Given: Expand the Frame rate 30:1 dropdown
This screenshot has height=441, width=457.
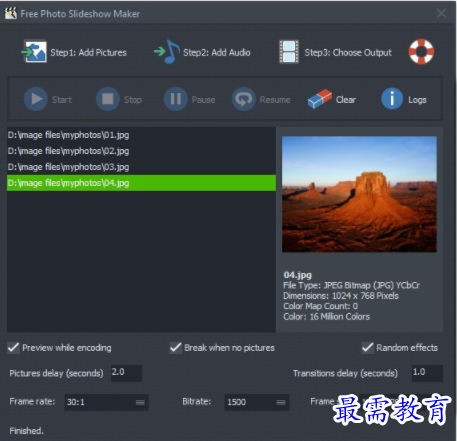Looking at the screenshot, I should [x=106, y=402].
